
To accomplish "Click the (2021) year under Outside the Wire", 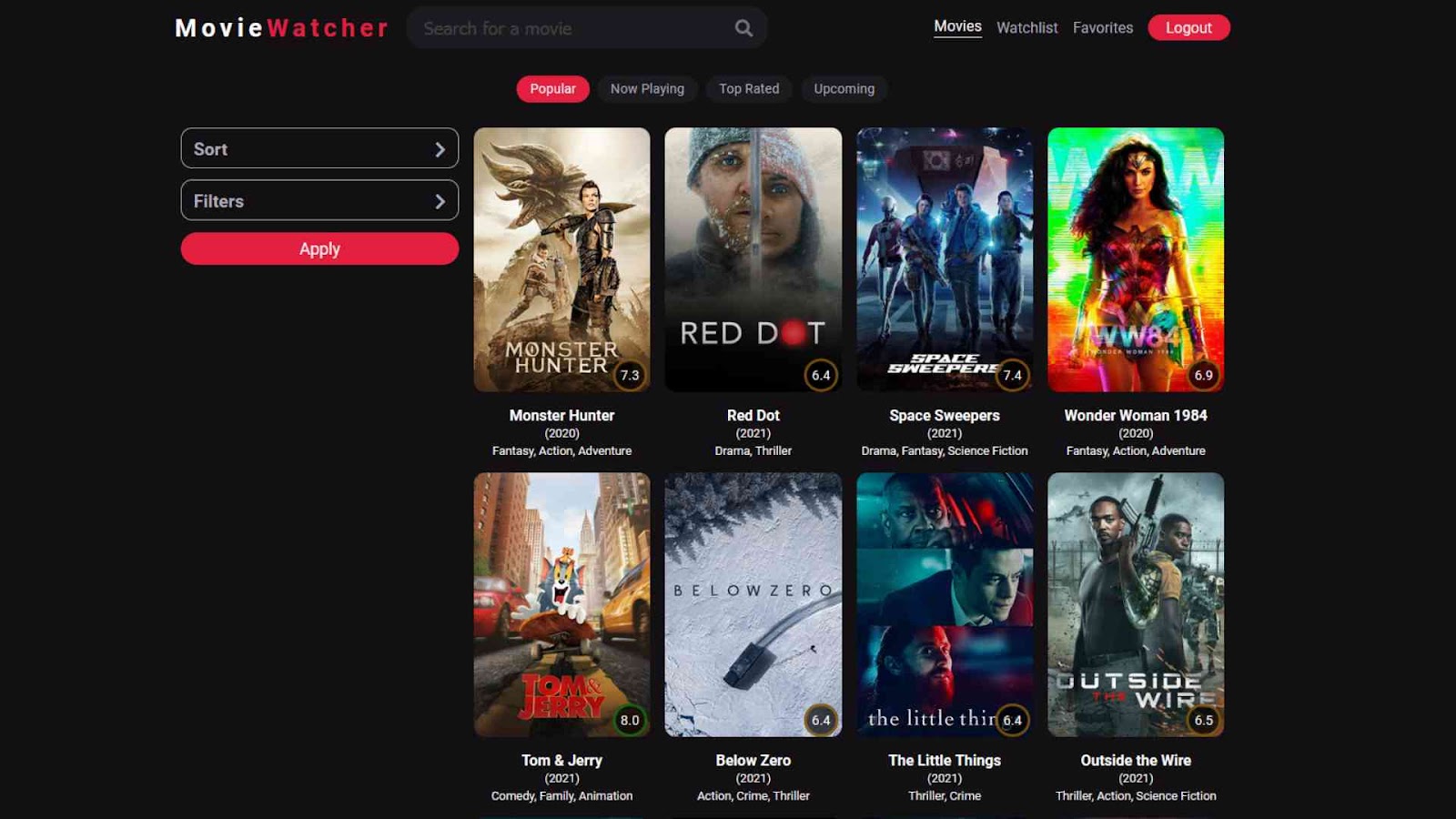I will 1136,778.
